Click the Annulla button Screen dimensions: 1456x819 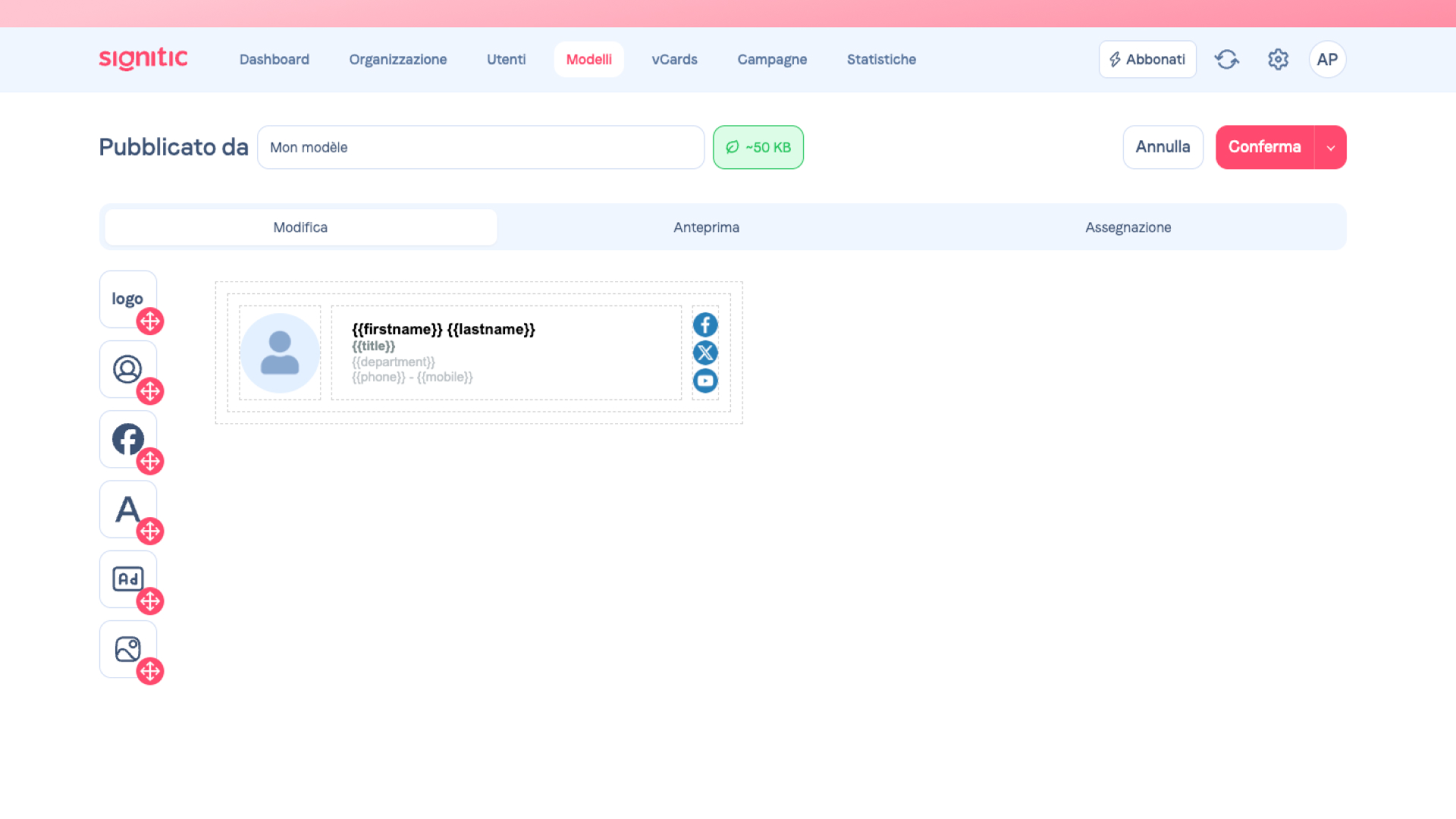pos(1163,147)
